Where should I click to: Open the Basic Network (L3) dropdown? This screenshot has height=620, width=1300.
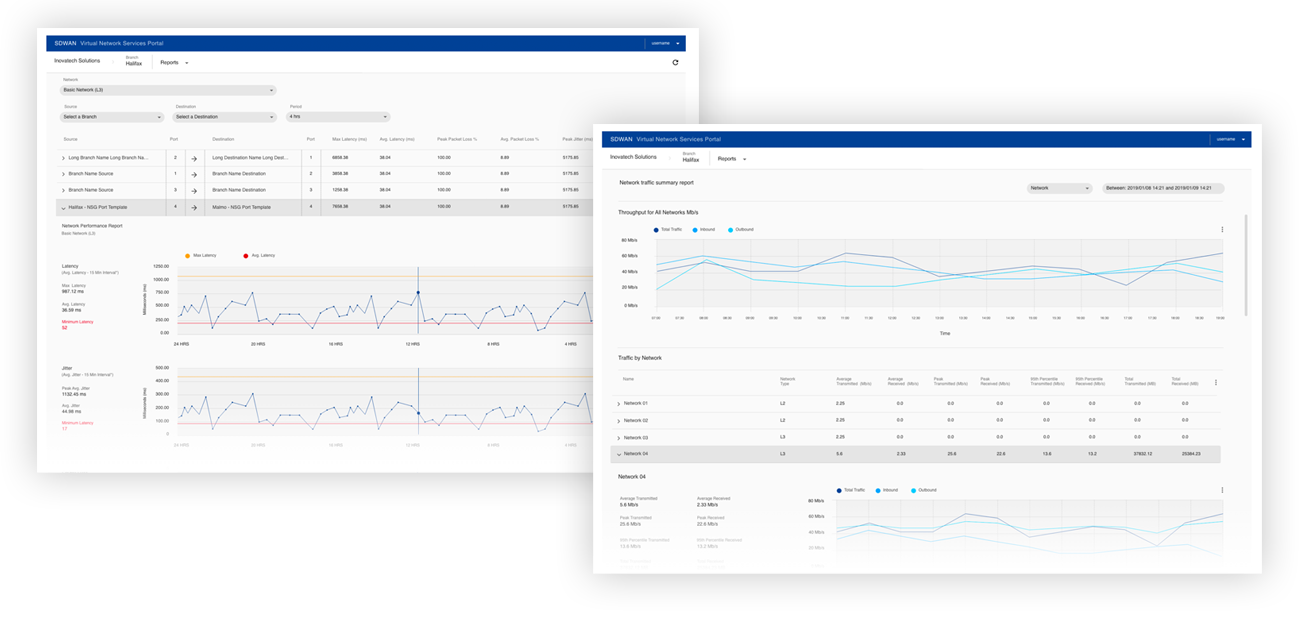(x=167, y=90)
